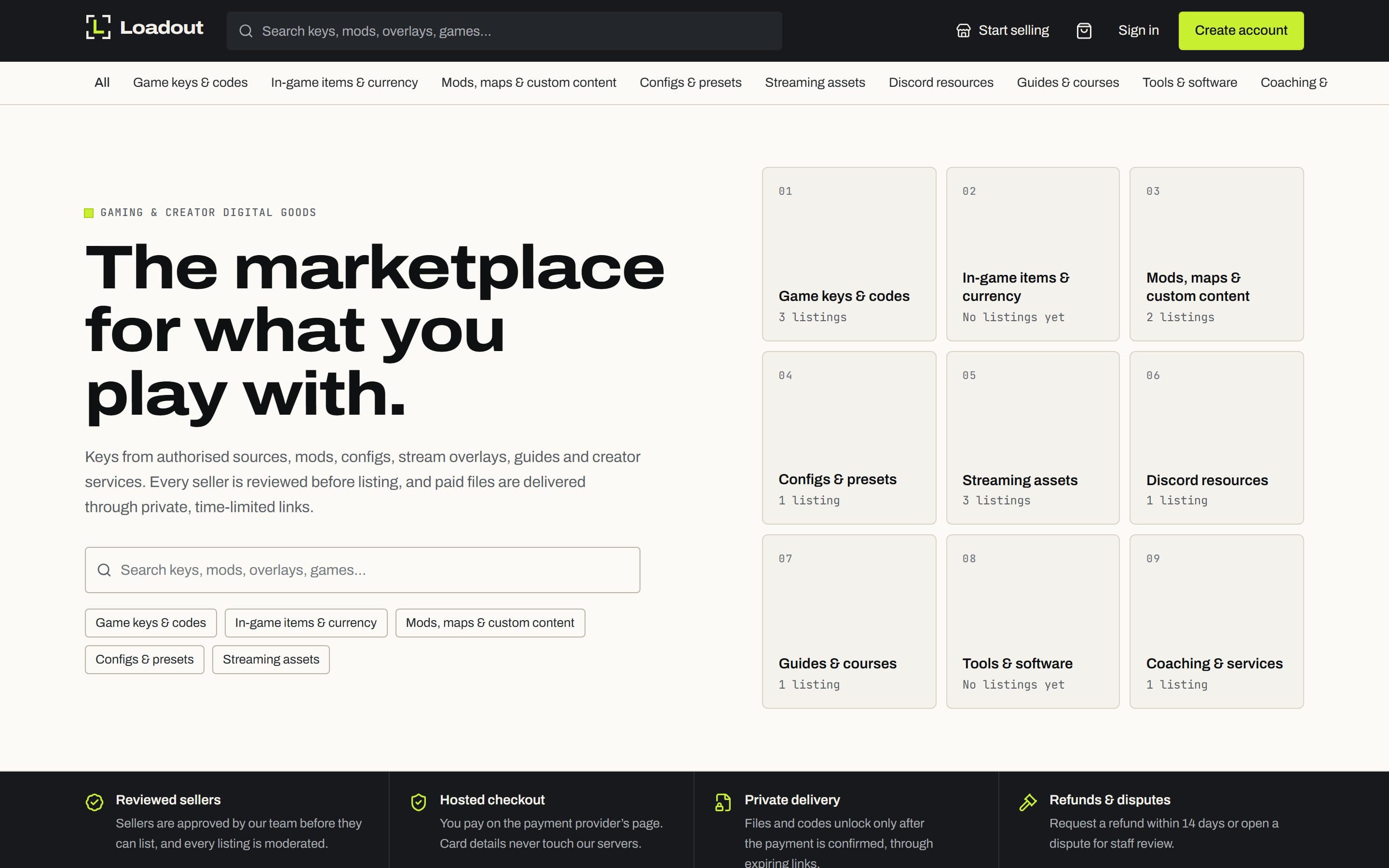This screenshot has width=1389, height=868.
Task: Choose the Mods, maps & custom content chip
Action: [x=490, y=623]
